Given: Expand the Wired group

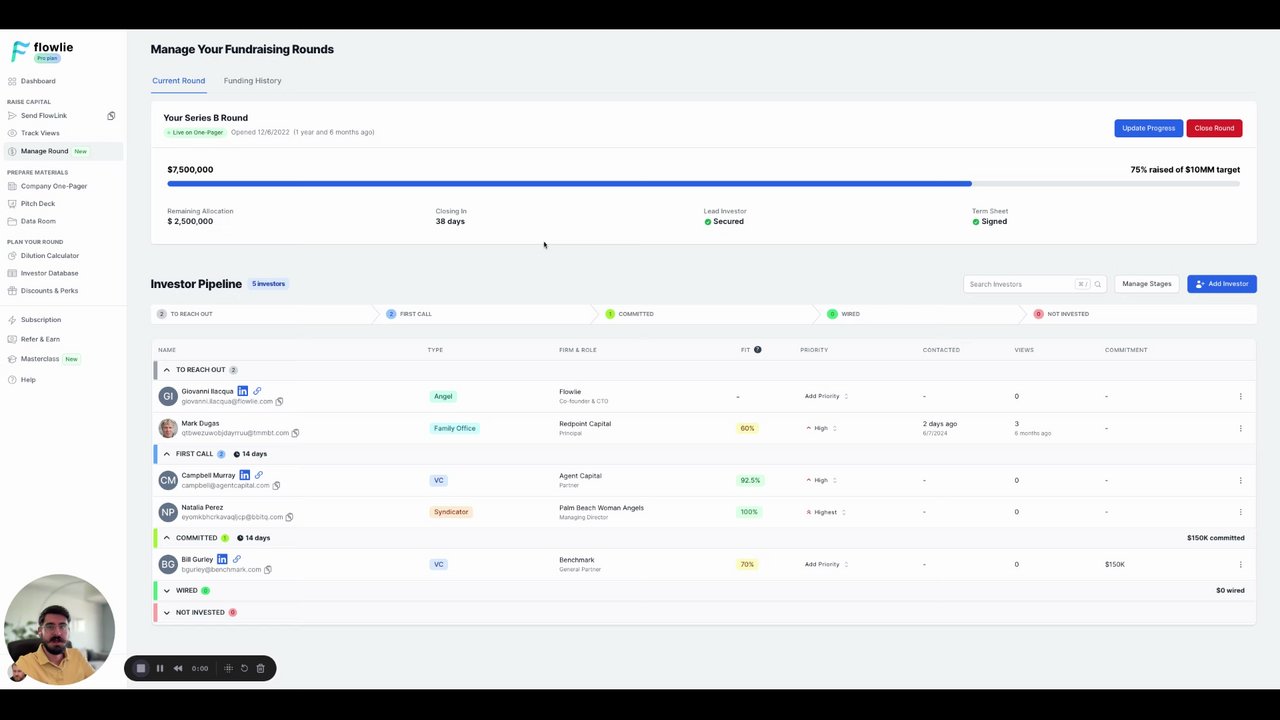Looking at the screenshot, I should coord(167,591).
